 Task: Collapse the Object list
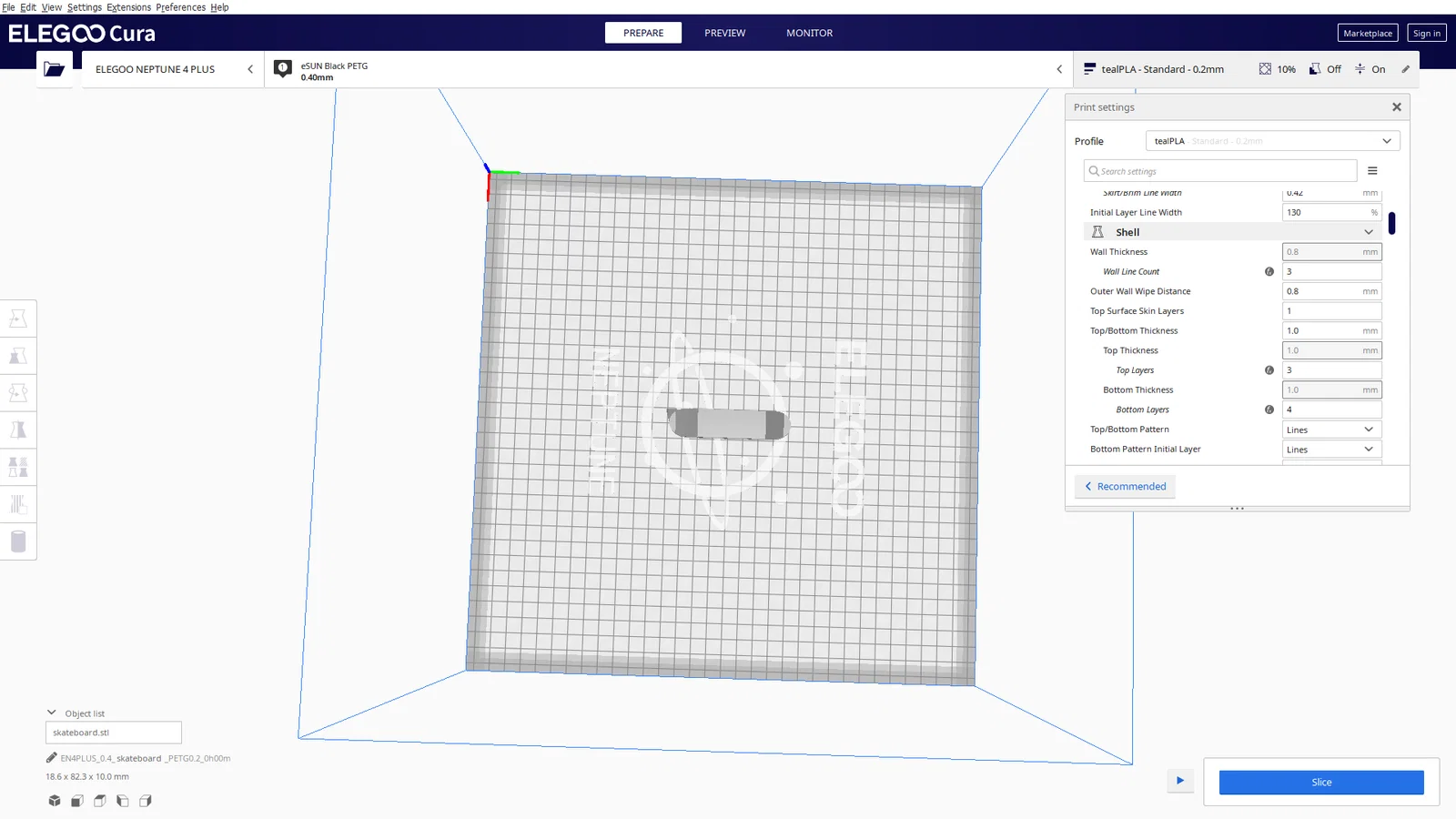pos(52,713)
